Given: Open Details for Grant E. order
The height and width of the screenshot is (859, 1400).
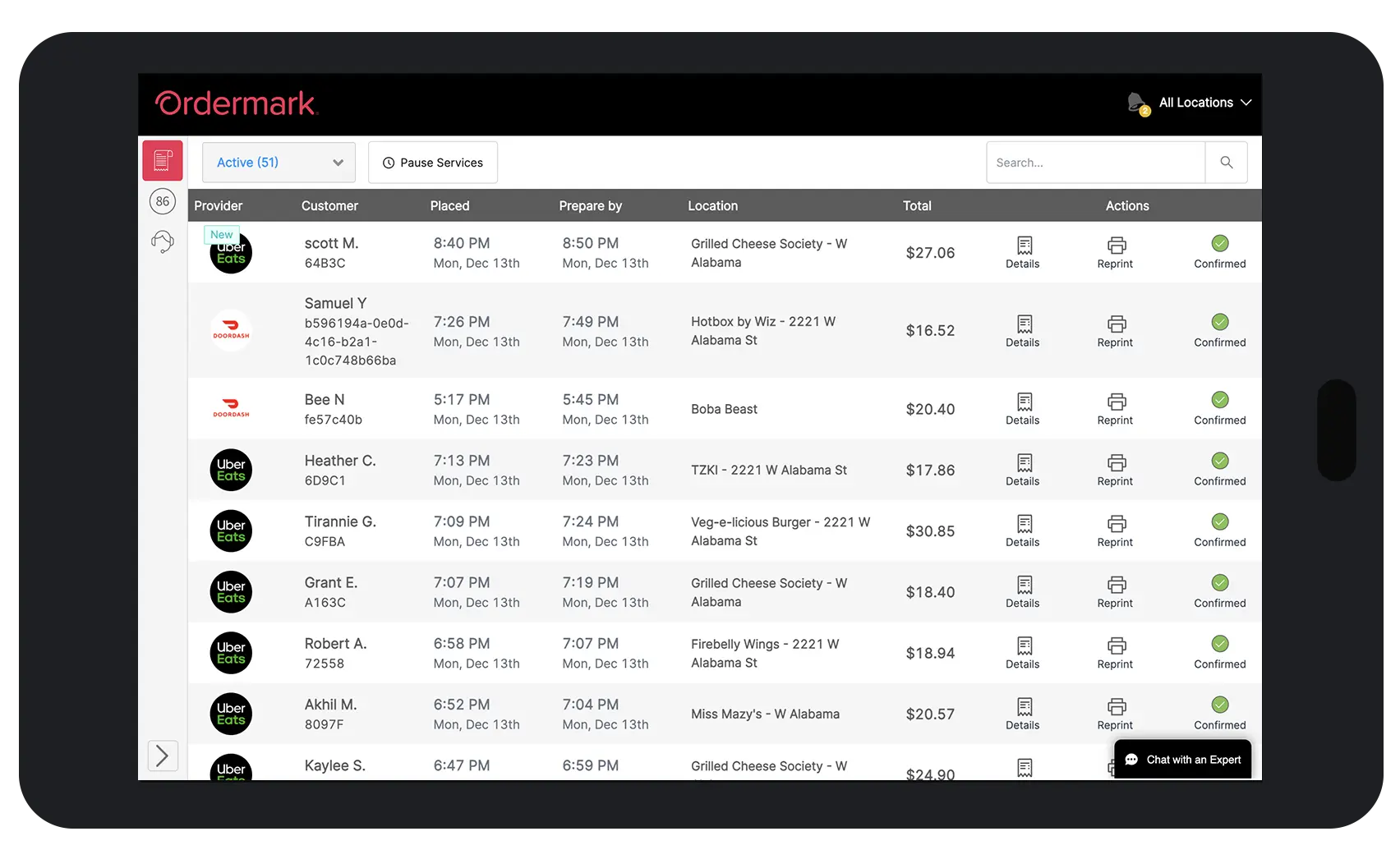Looking at the screenshot, I should point(1023,591).
